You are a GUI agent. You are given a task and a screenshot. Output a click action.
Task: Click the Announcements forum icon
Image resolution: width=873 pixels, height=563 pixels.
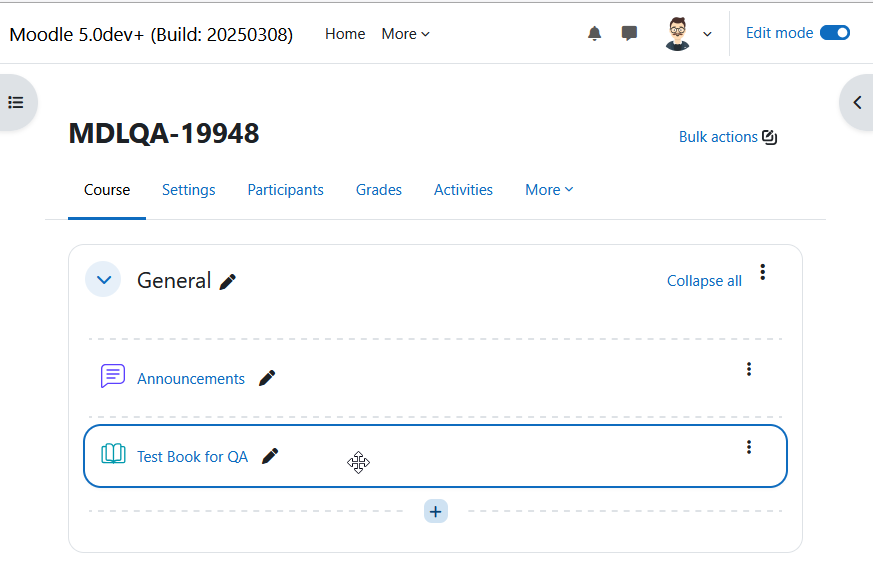(113, 376)
